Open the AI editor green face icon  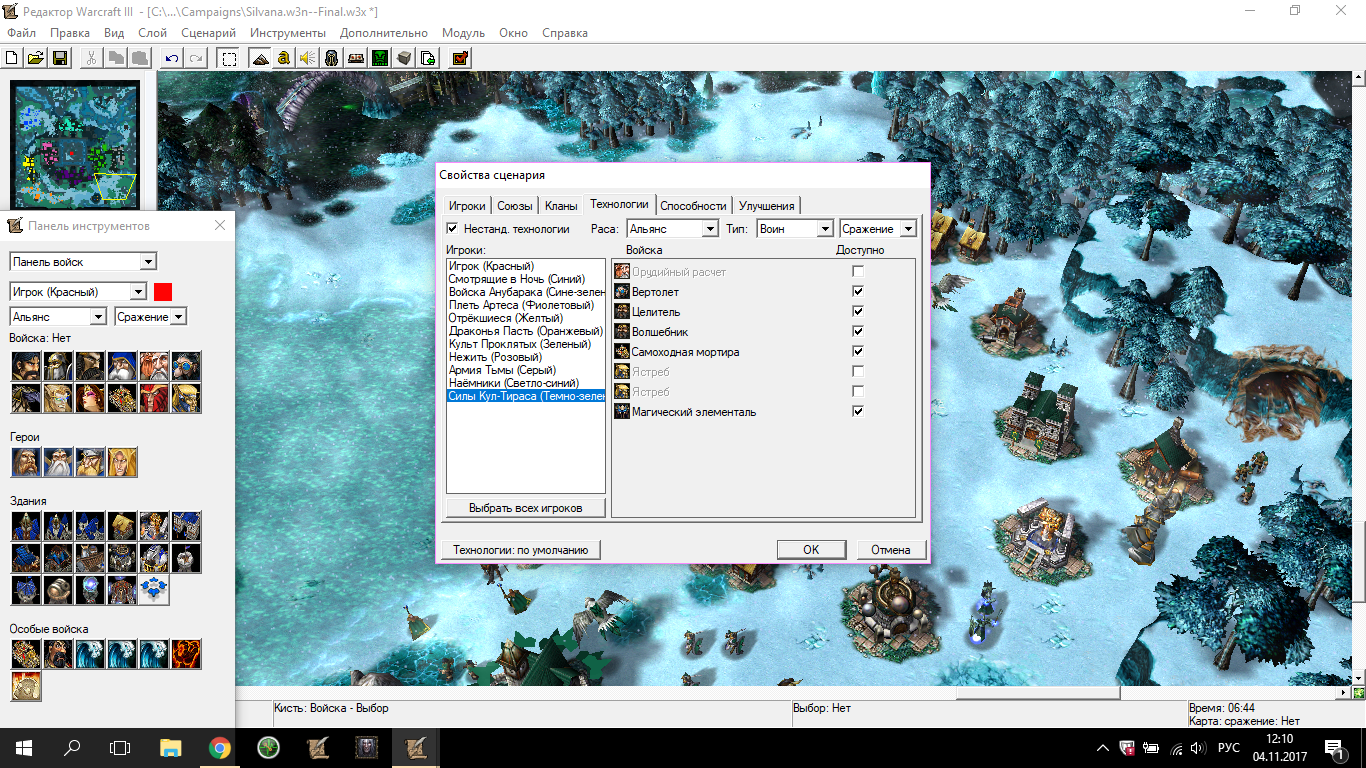point(380,58)
